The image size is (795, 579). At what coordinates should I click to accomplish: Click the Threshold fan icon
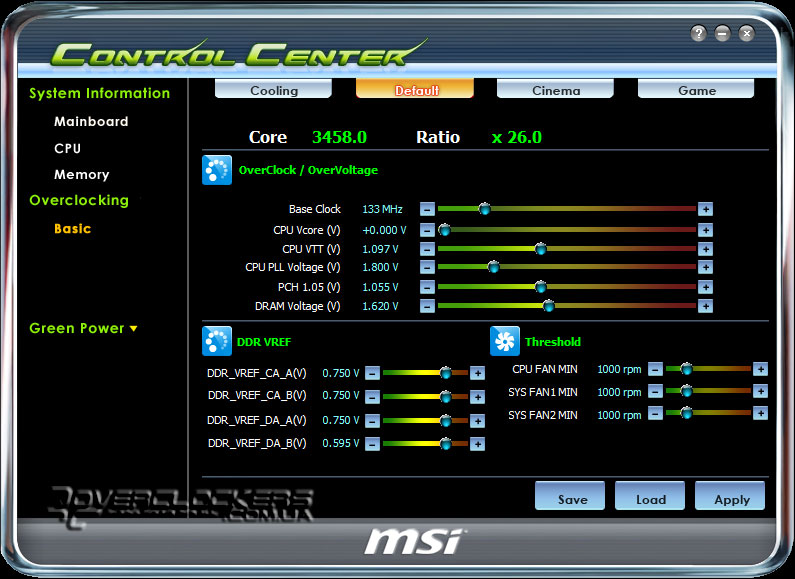(x=505, y=341)
